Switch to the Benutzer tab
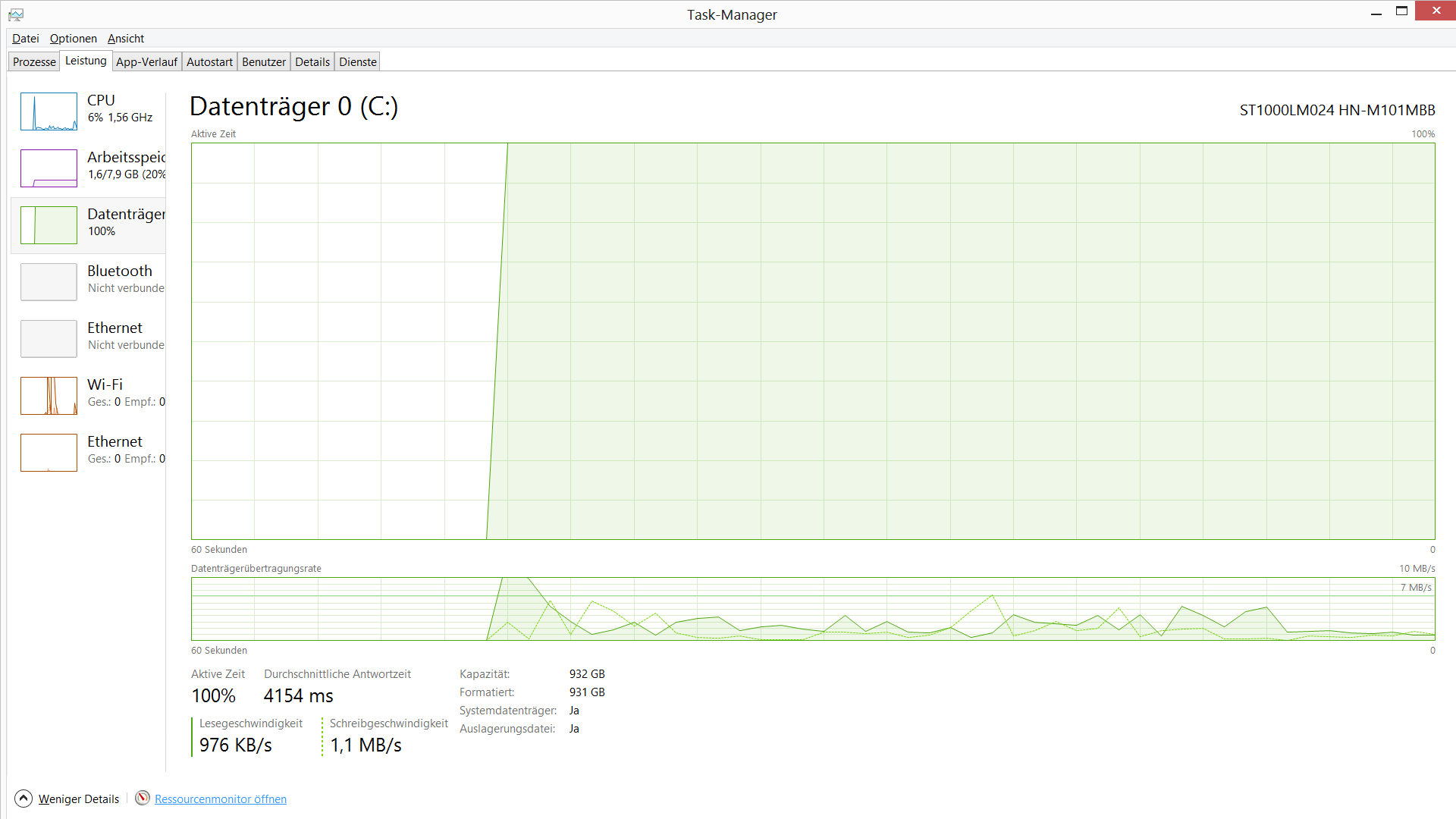Screen dimensions: 1456x819 [x=263, y=62]
